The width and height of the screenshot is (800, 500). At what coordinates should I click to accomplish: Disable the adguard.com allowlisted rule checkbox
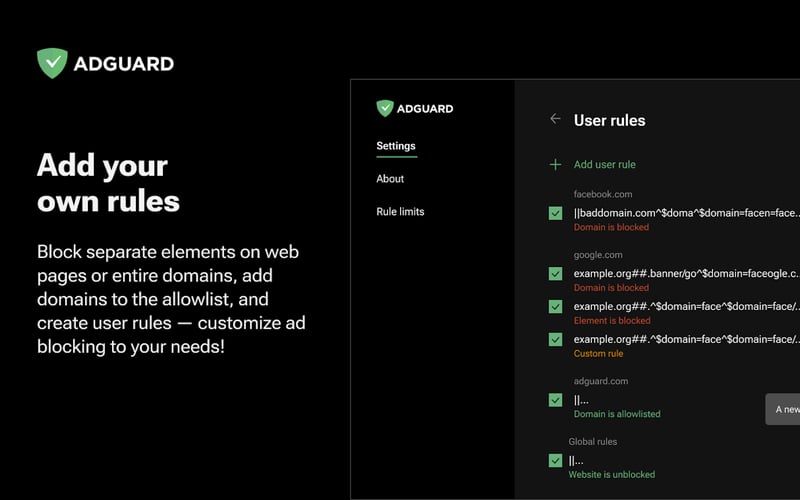[555, 400]
